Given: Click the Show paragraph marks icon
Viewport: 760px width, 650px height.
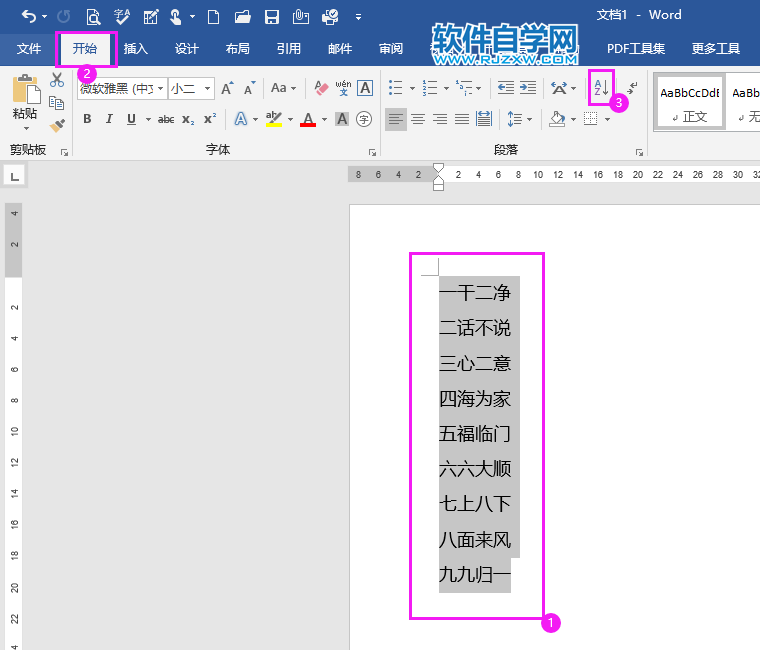Looking at the screenshot, I should [x=633, y=88].
